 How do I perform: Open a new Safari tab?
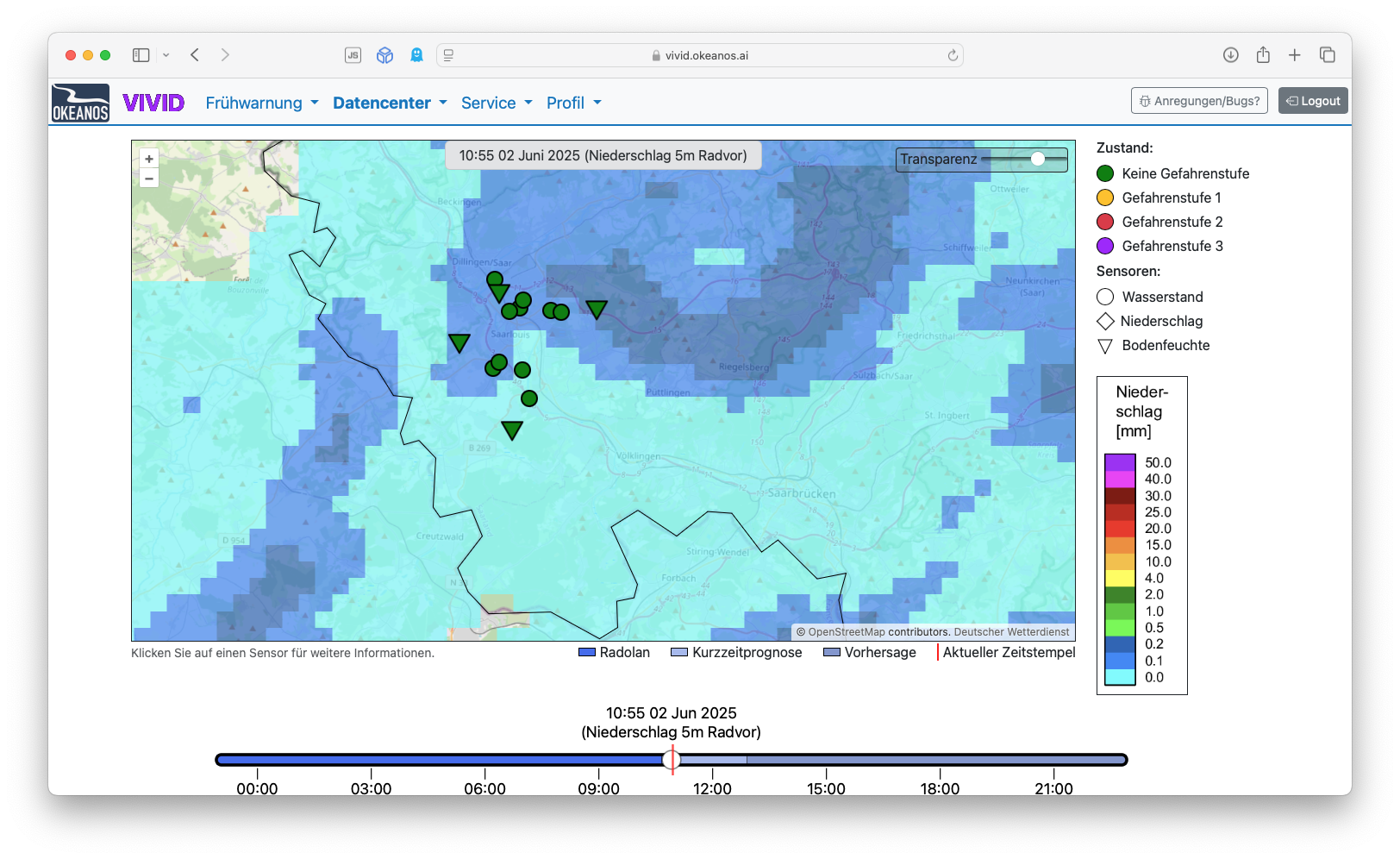1295,55
